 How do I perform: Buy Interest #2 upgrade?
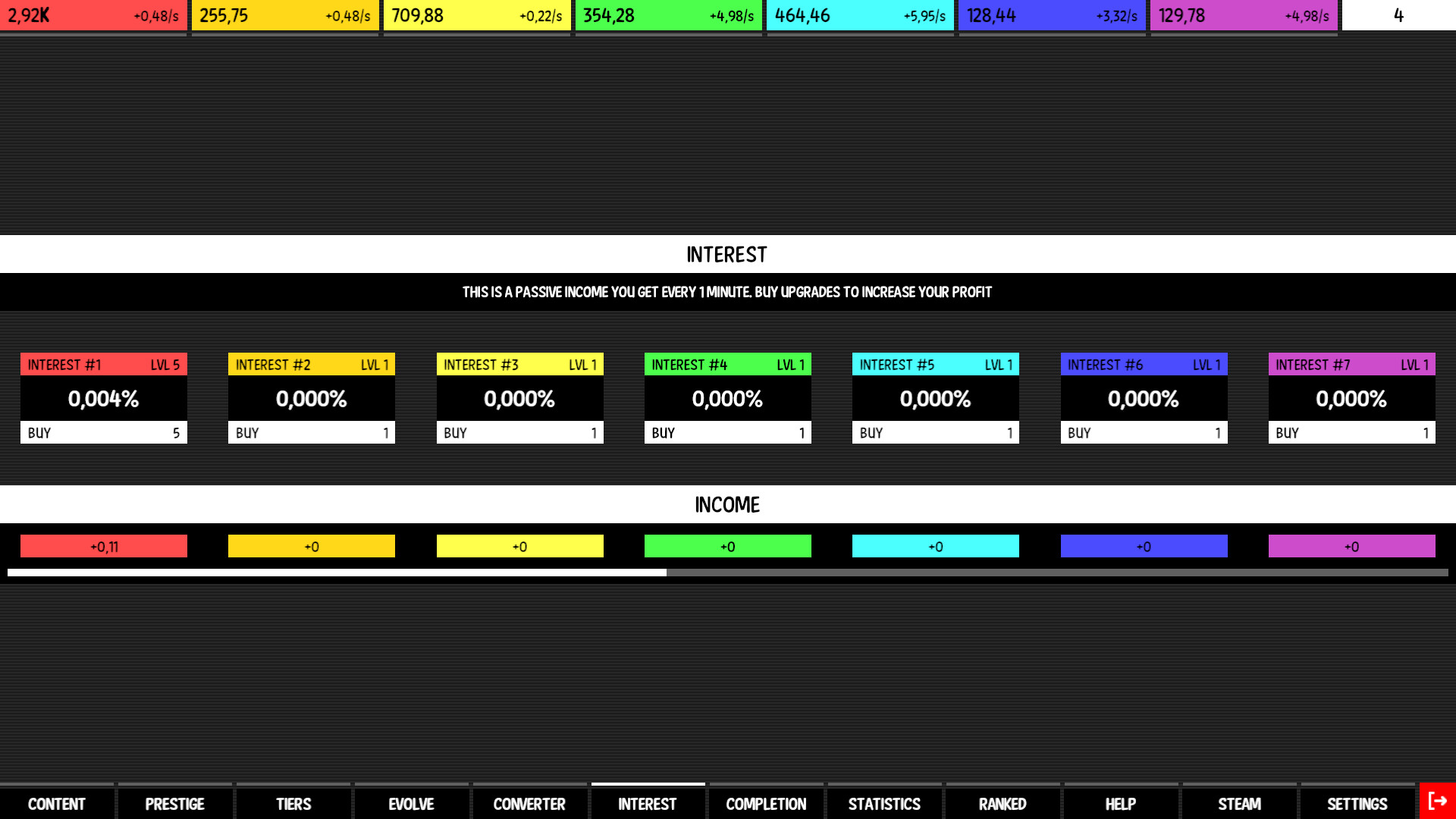(312, 432)
